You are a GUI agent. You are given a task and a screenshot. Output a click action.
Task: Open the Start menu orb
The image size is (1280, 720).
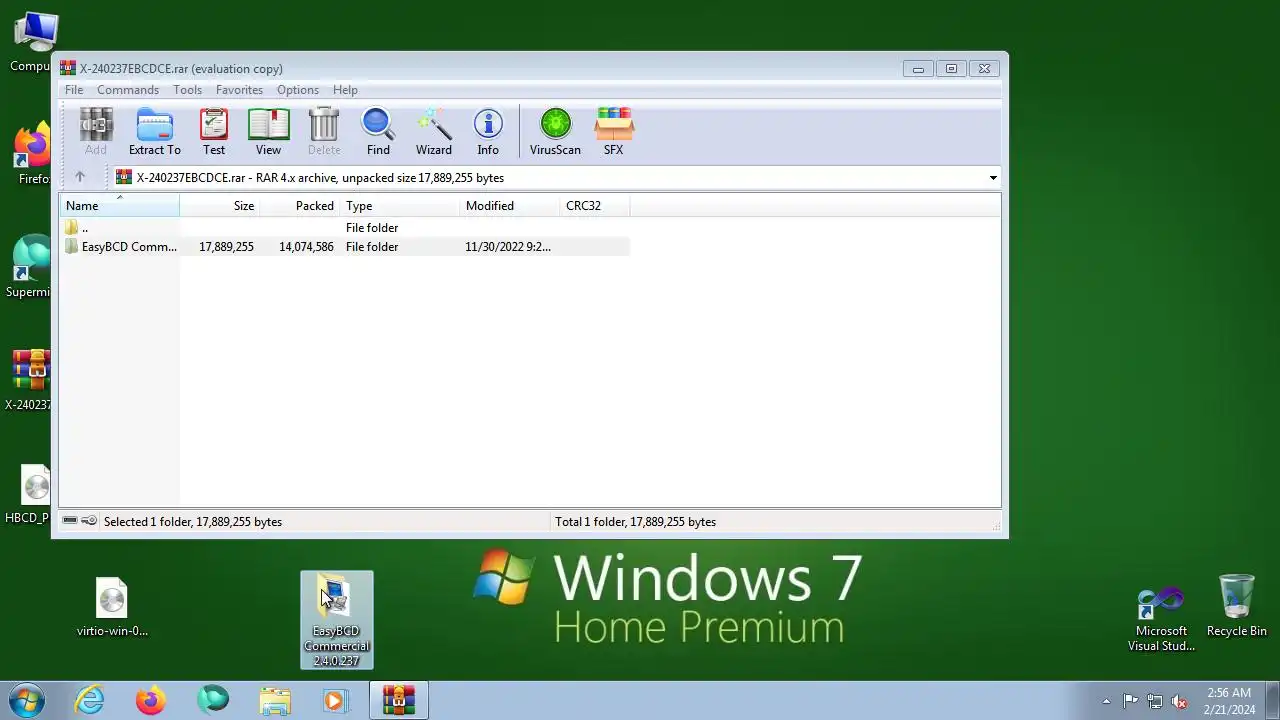(27, 700)
